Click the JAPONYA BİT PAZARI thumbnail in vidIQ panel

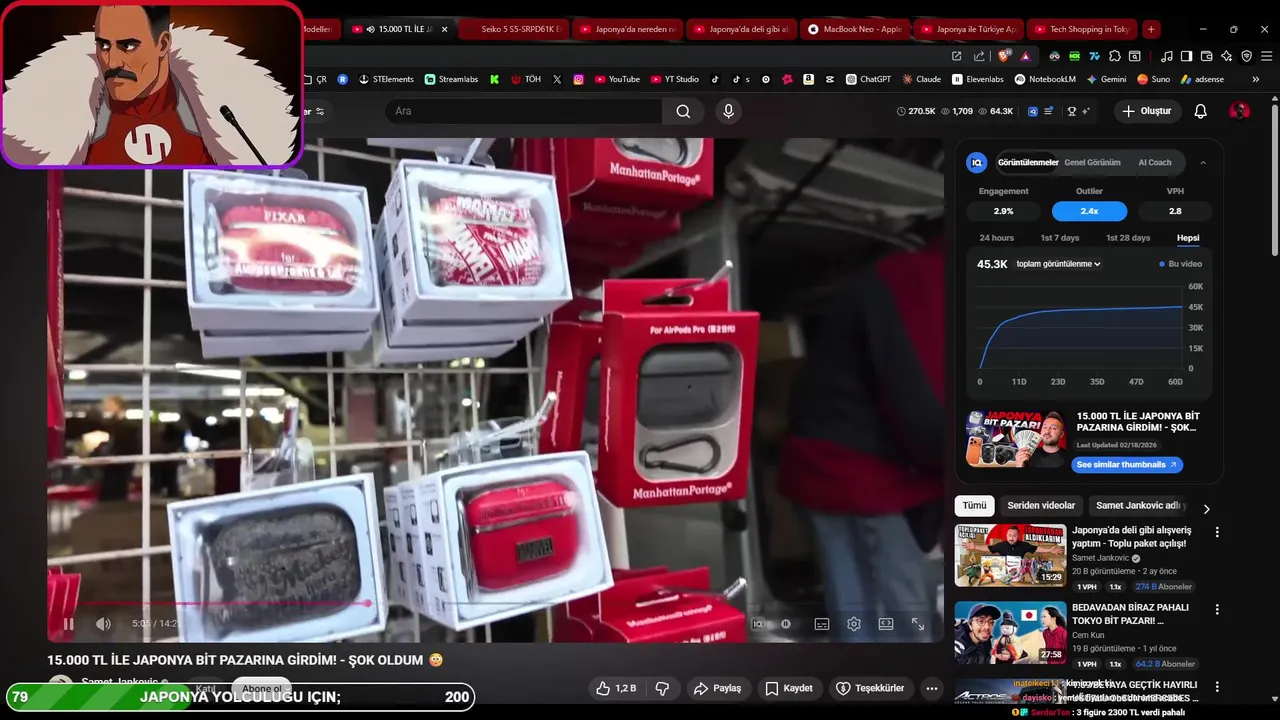1015,439
